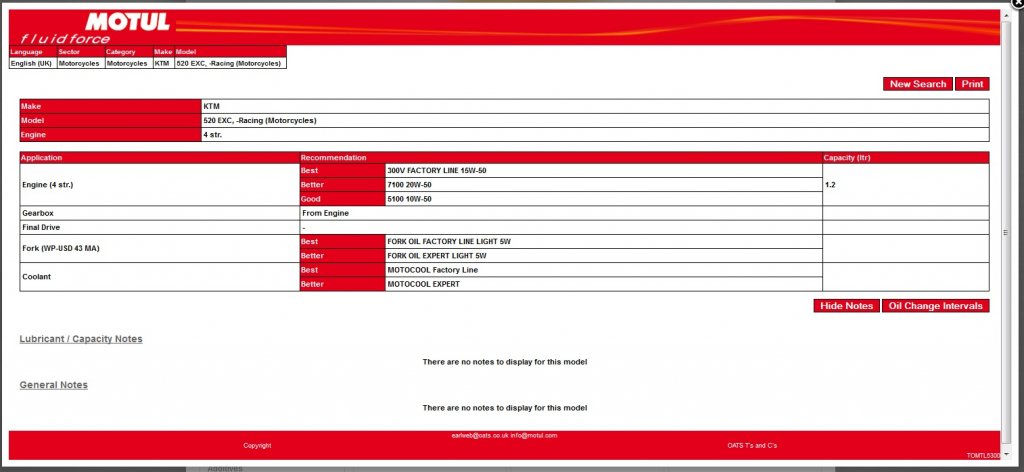Click the vertical scrollbar handle

(x=1005, y=232)
